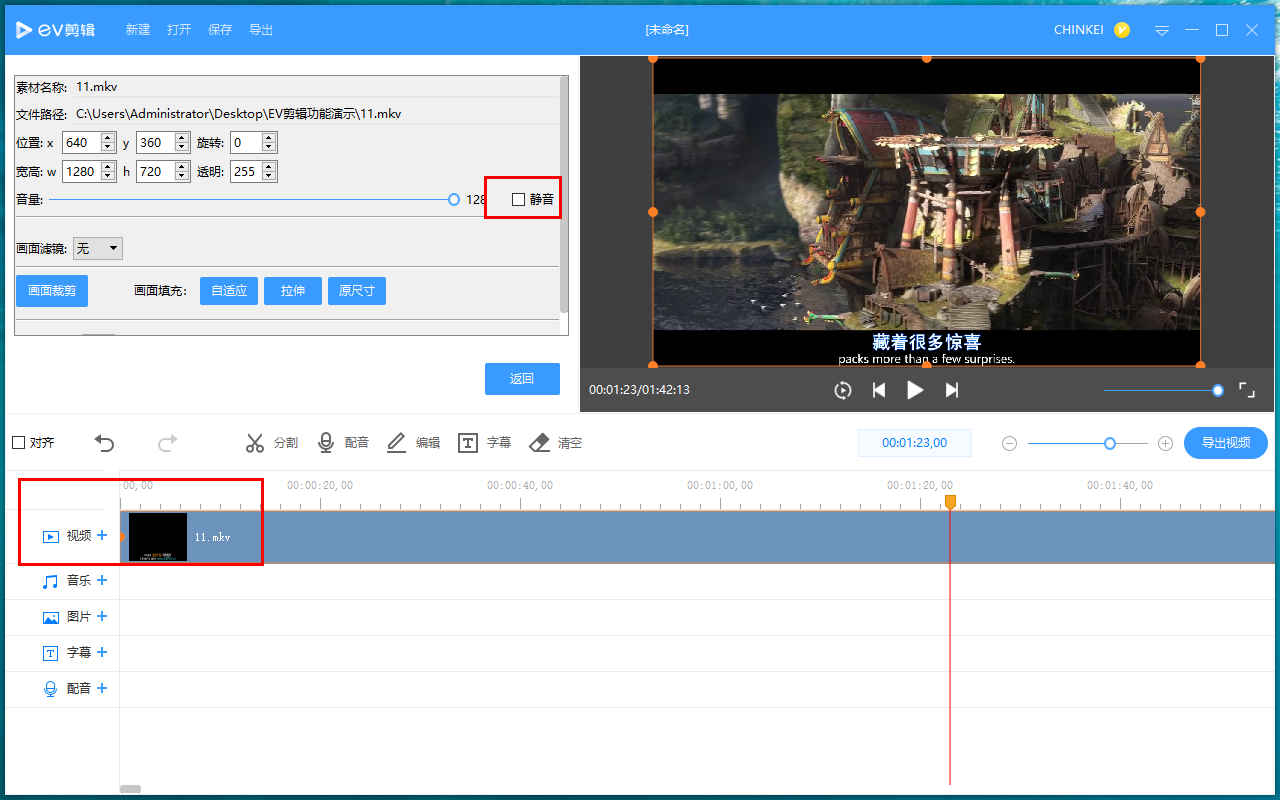1280x800 pixels.
Task: Add subtitle using 字幕 toolbar icon
Action: pos(468,443)
